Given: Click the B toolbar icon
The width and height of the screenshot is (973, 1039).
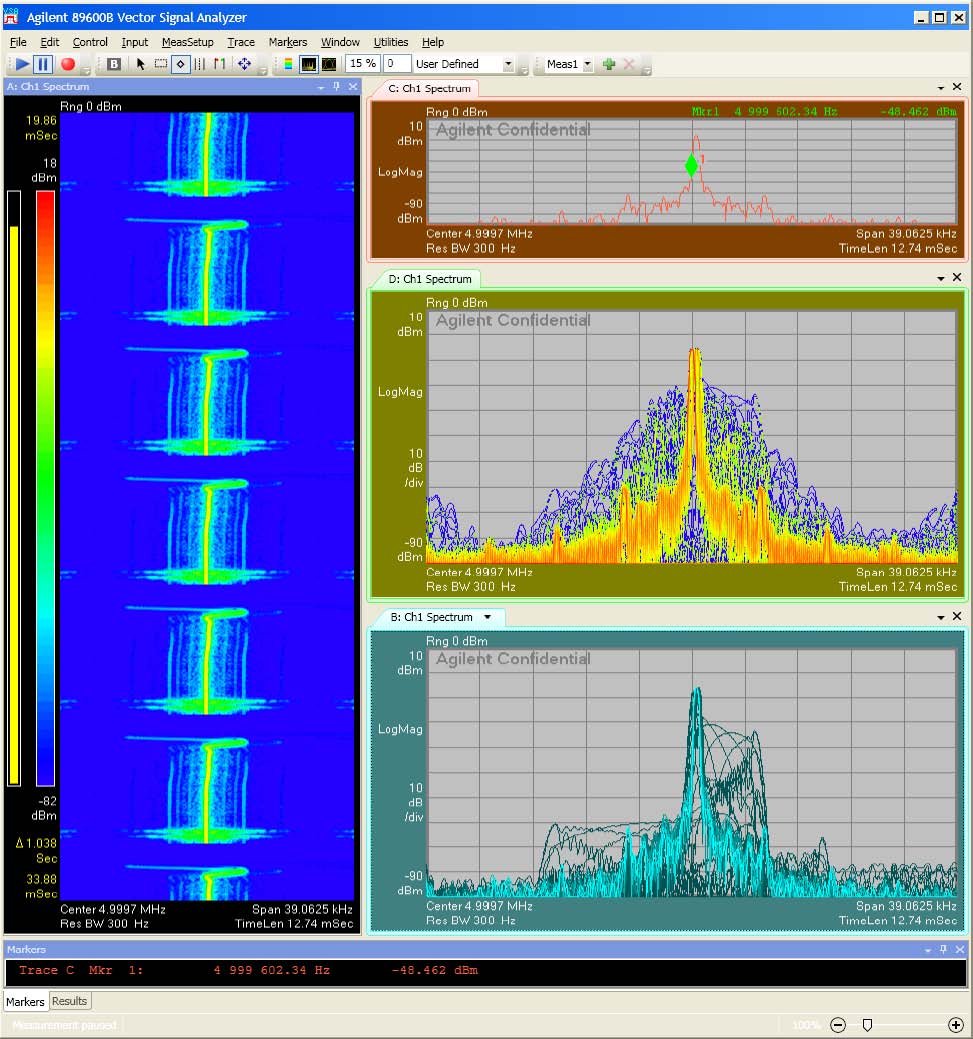Looking at the screenshot, I should 114,64.
